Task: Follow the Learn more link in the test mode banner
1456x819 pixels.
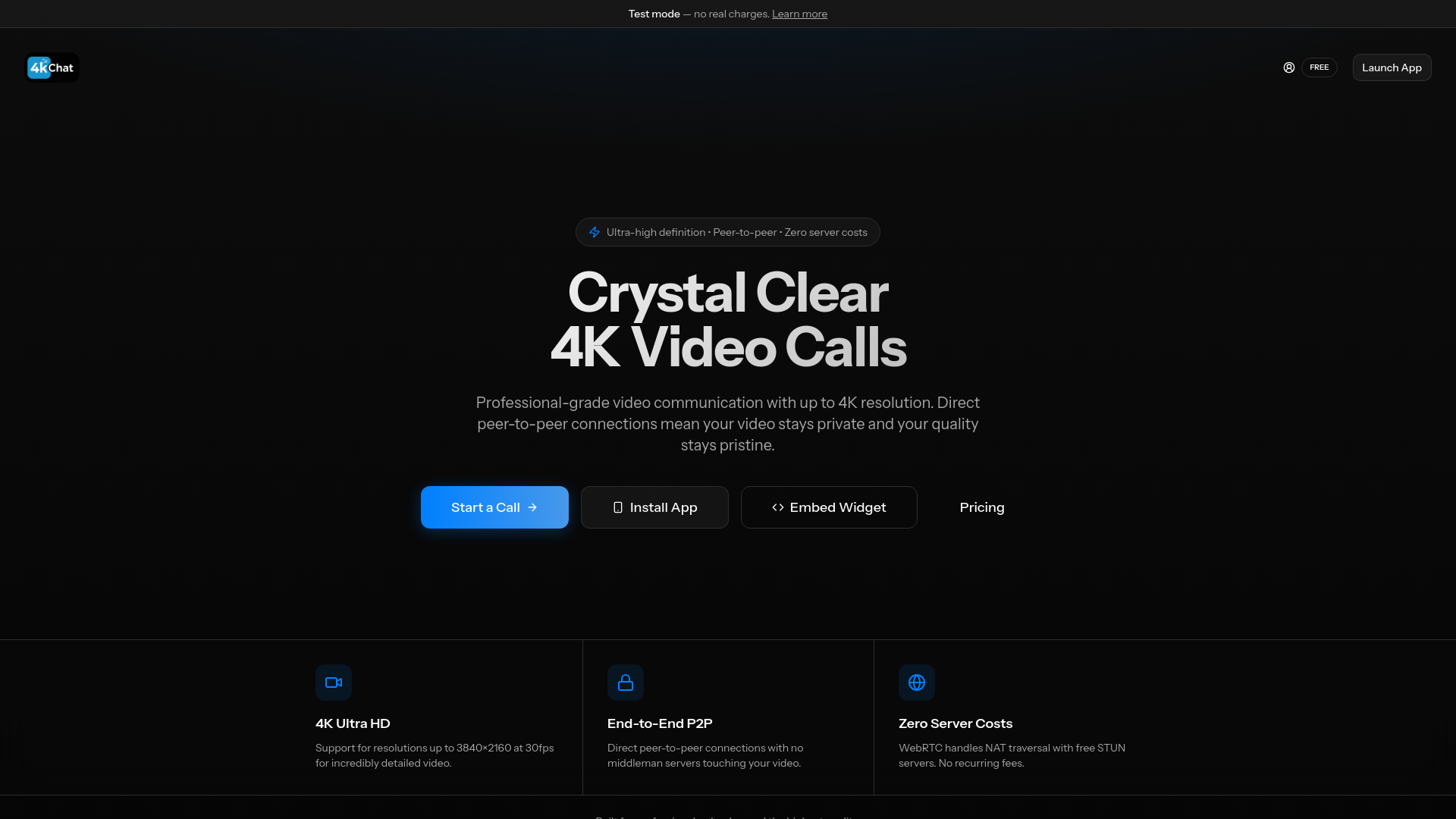Action: 799,14
